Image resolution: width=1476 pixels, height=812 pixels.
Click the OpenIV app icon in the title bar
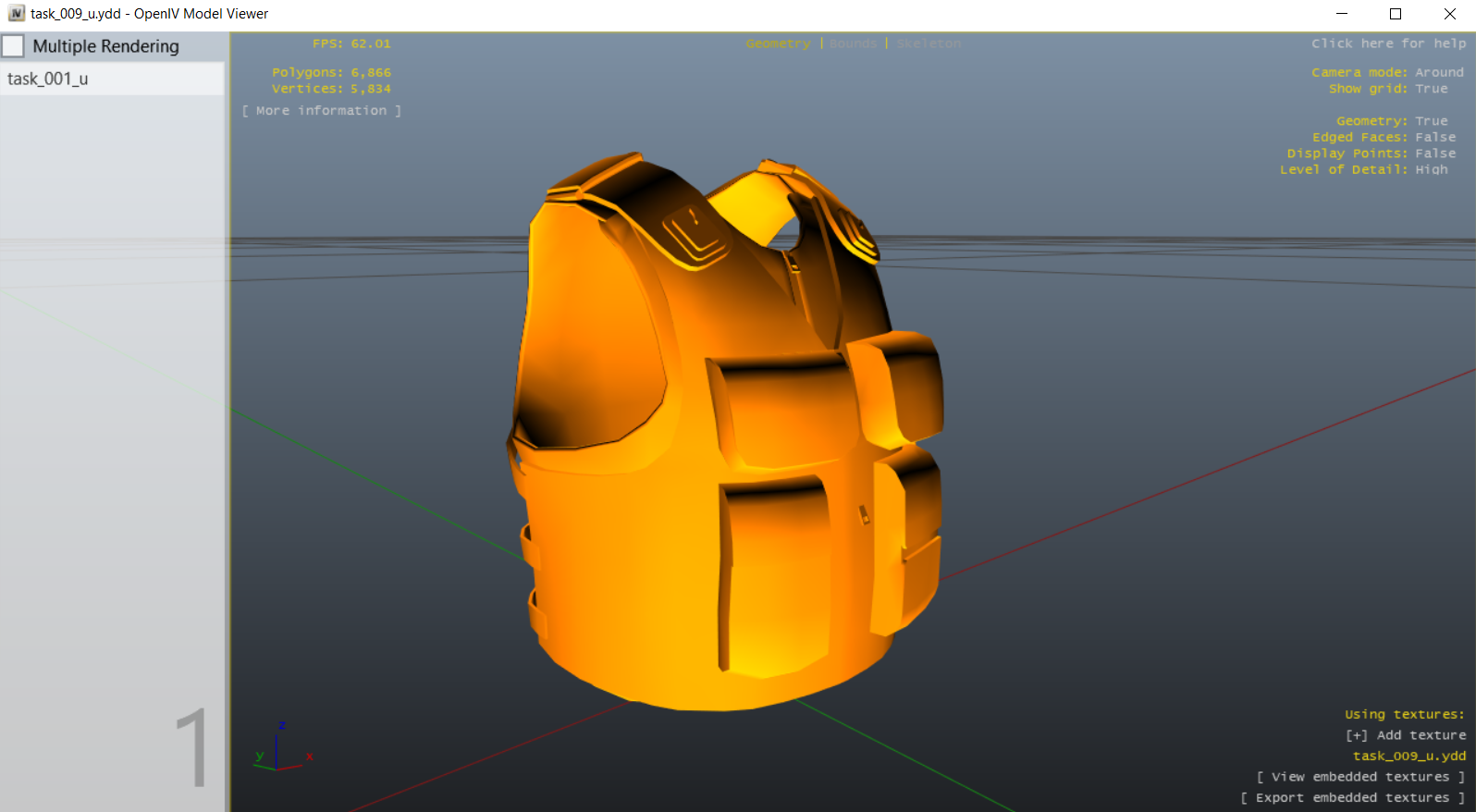tap(17, 14)
